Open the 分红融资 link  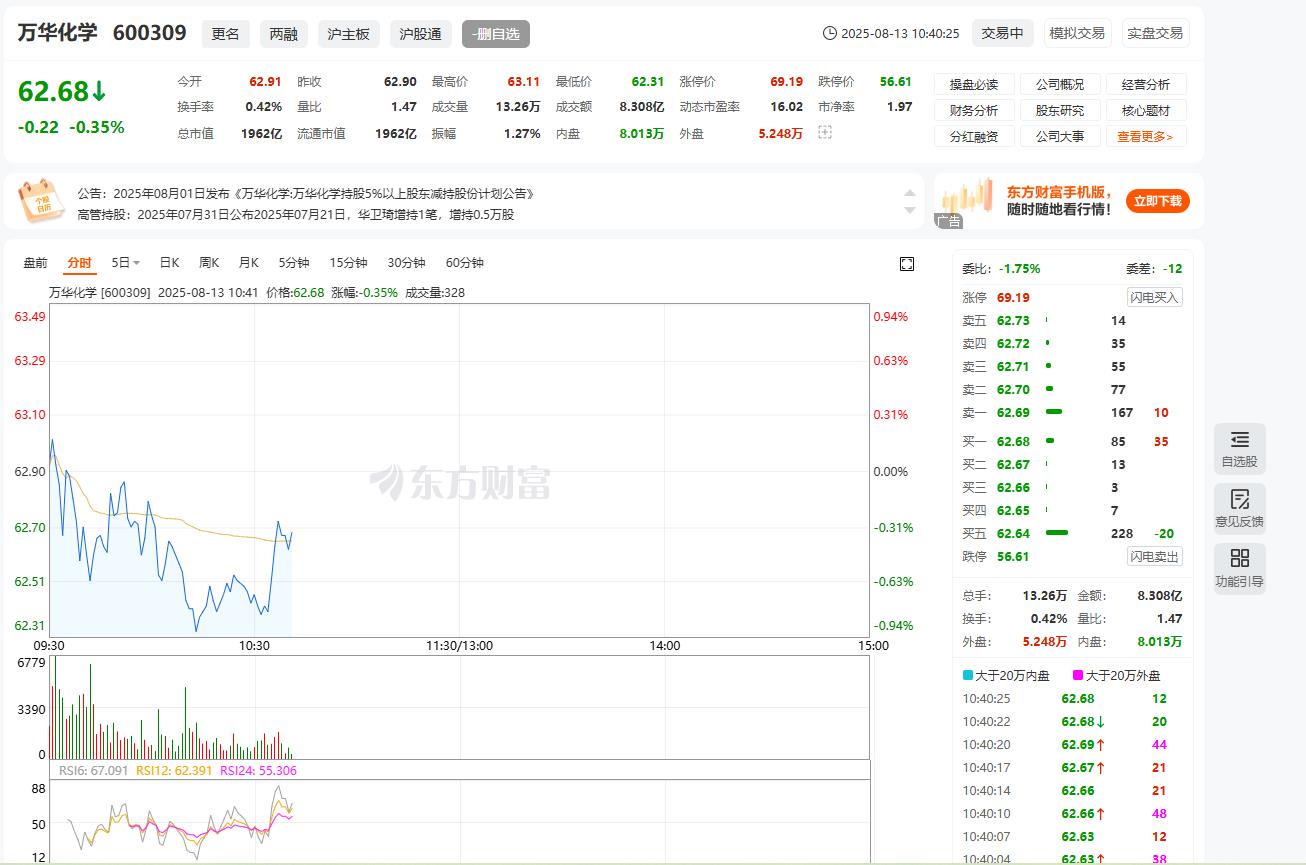974,136
